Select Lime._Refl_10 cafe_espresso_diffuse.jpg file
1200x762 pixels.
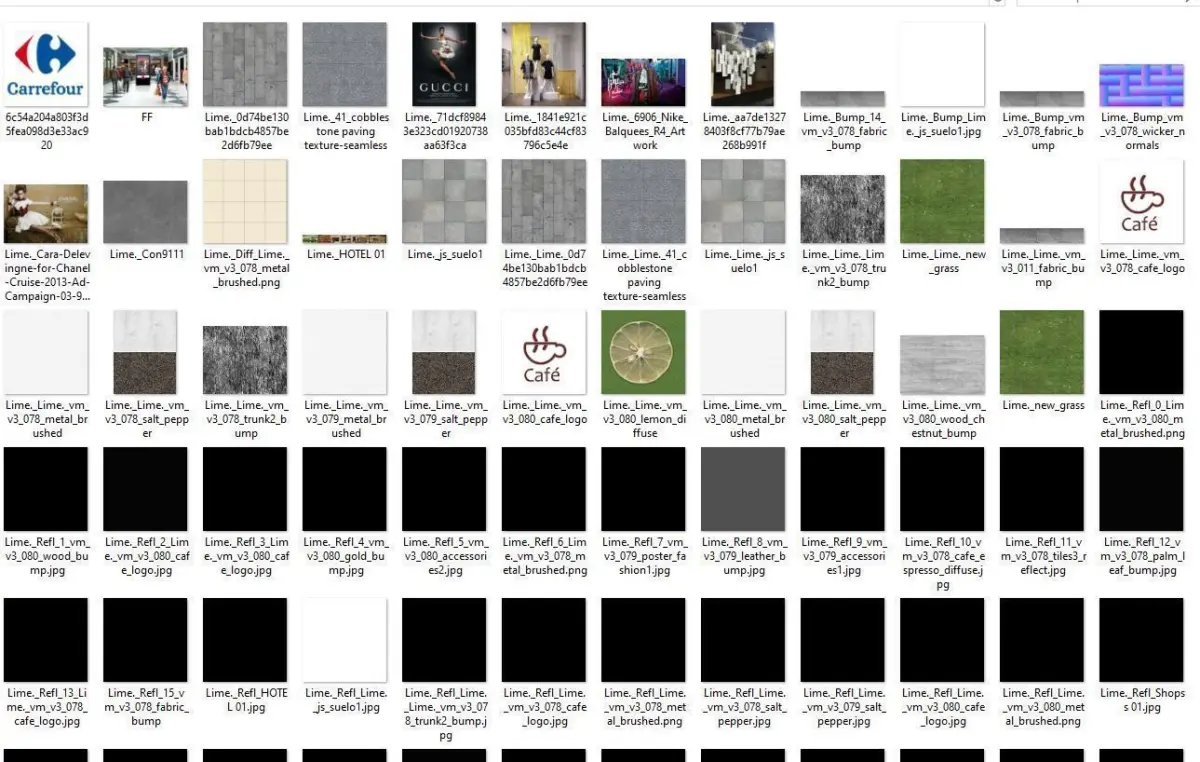tap(943, 489)
